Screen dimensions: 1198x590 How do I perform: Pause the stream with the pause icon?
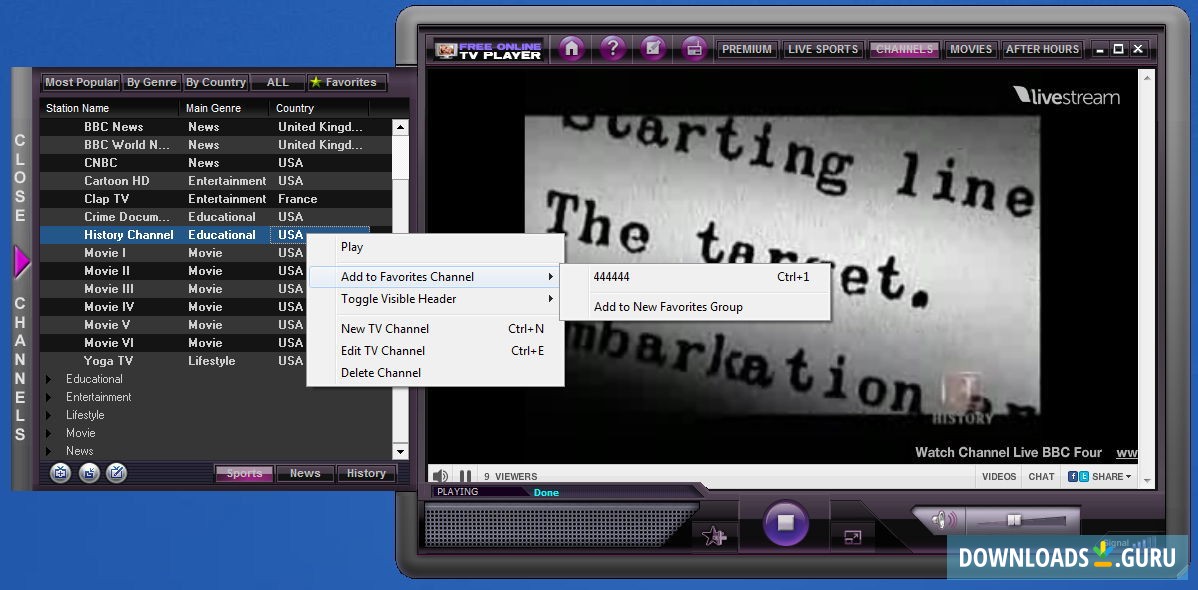pos(464,475)
